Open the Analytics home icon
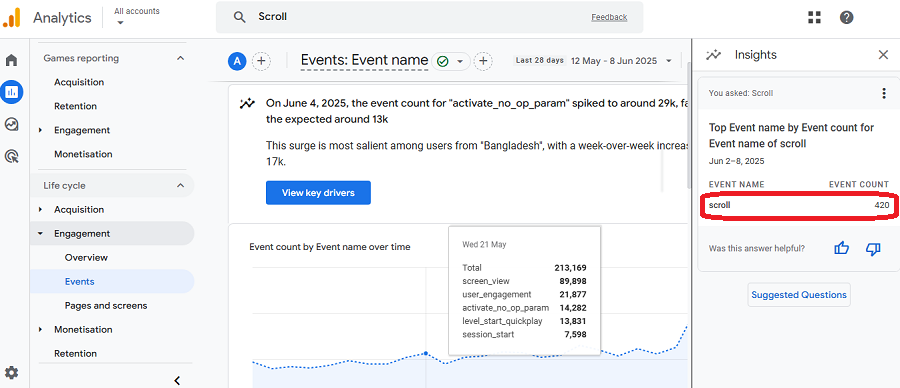The height and width of the screenshot is (388, 900). point(11,60)
